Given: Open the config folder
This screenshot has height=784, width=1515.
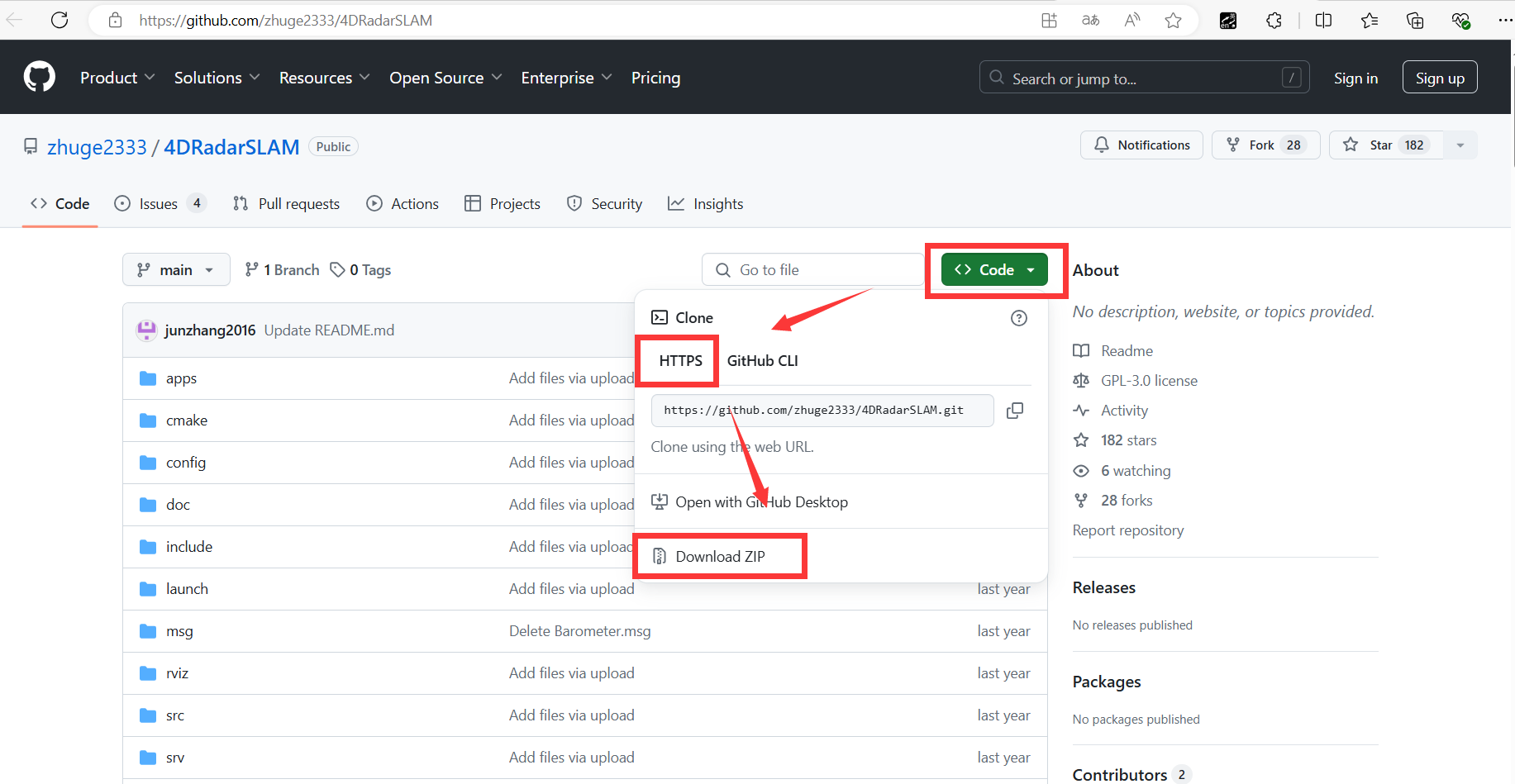Looking at the screenshot, I should pyautogui.click(x=186, y=463).
